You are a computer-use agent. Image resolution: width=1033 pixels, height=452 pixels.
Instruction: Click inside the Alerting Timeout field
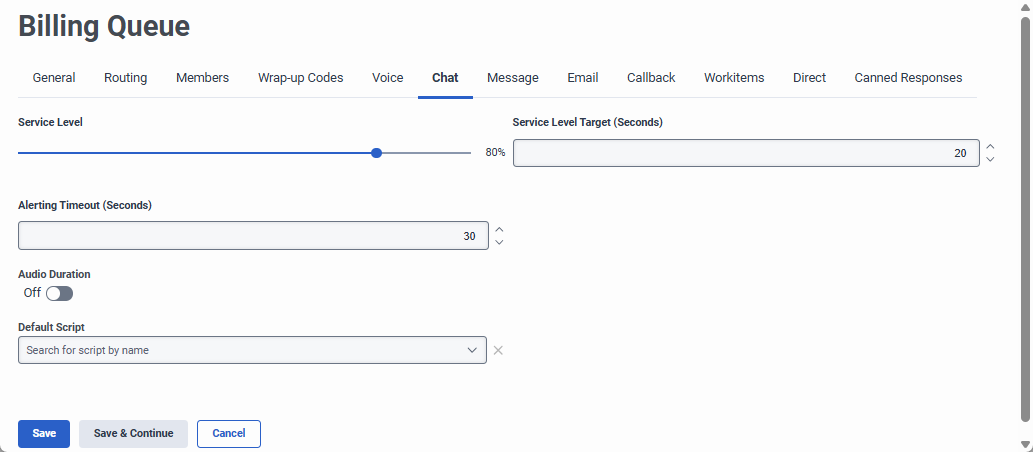tap(252, 236)
